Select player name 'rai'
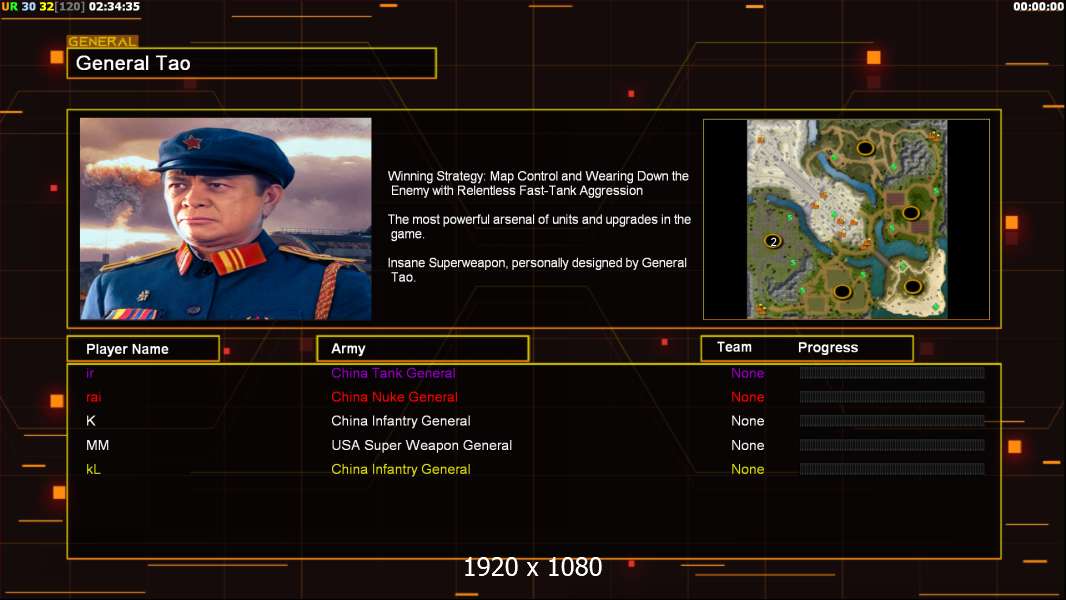Viewport: 1066px width, 600px height. click(x=93, y=397)
